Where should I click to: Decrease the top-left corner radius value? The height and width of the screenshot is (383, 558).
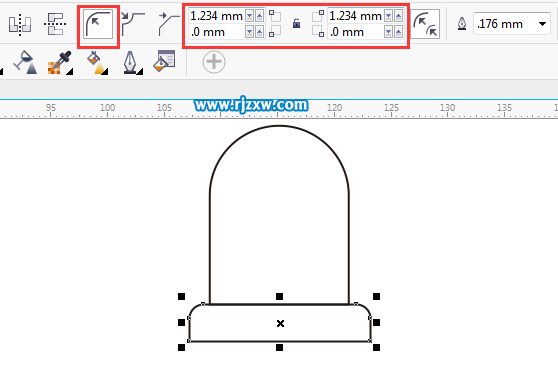click(250, 16)
